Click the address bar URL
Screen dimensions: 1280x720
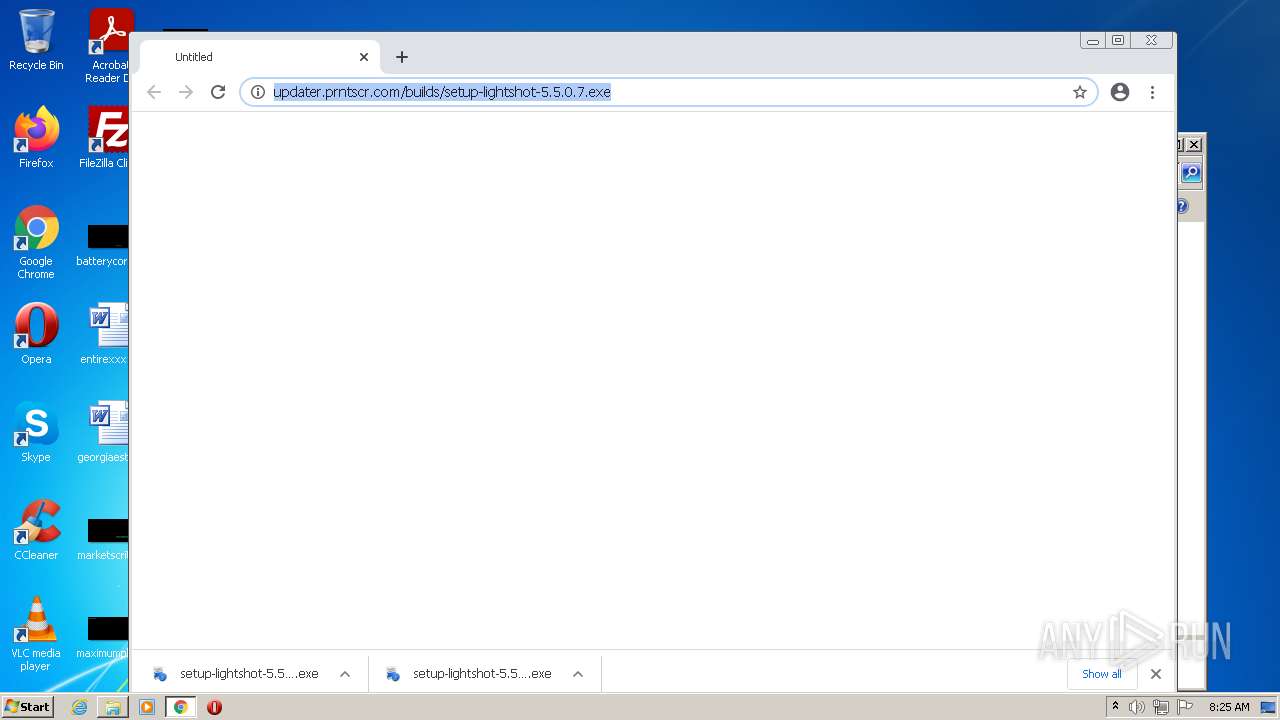point(442,92)
